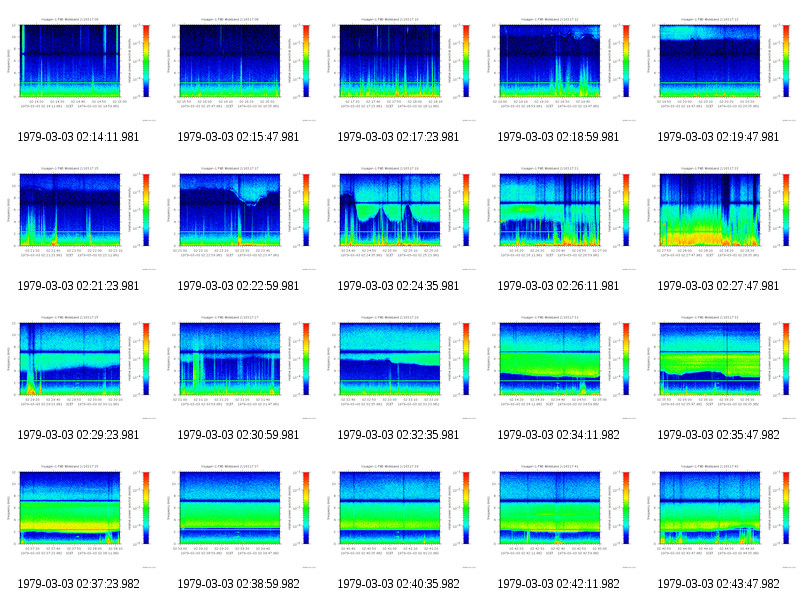Click the caption 1979-03-03 02:38:59.982
The image size is (800, 596).
238,584
